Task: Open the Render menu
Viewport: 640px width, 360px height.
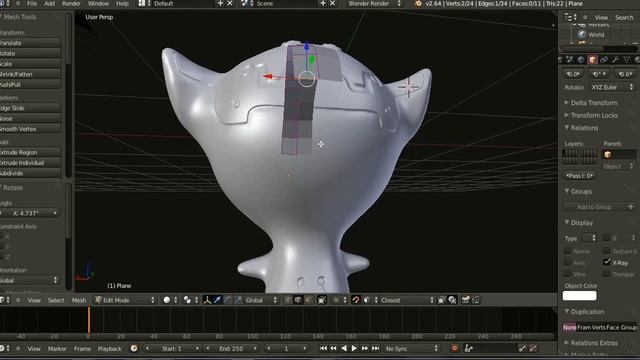Action: click(71, 4)
